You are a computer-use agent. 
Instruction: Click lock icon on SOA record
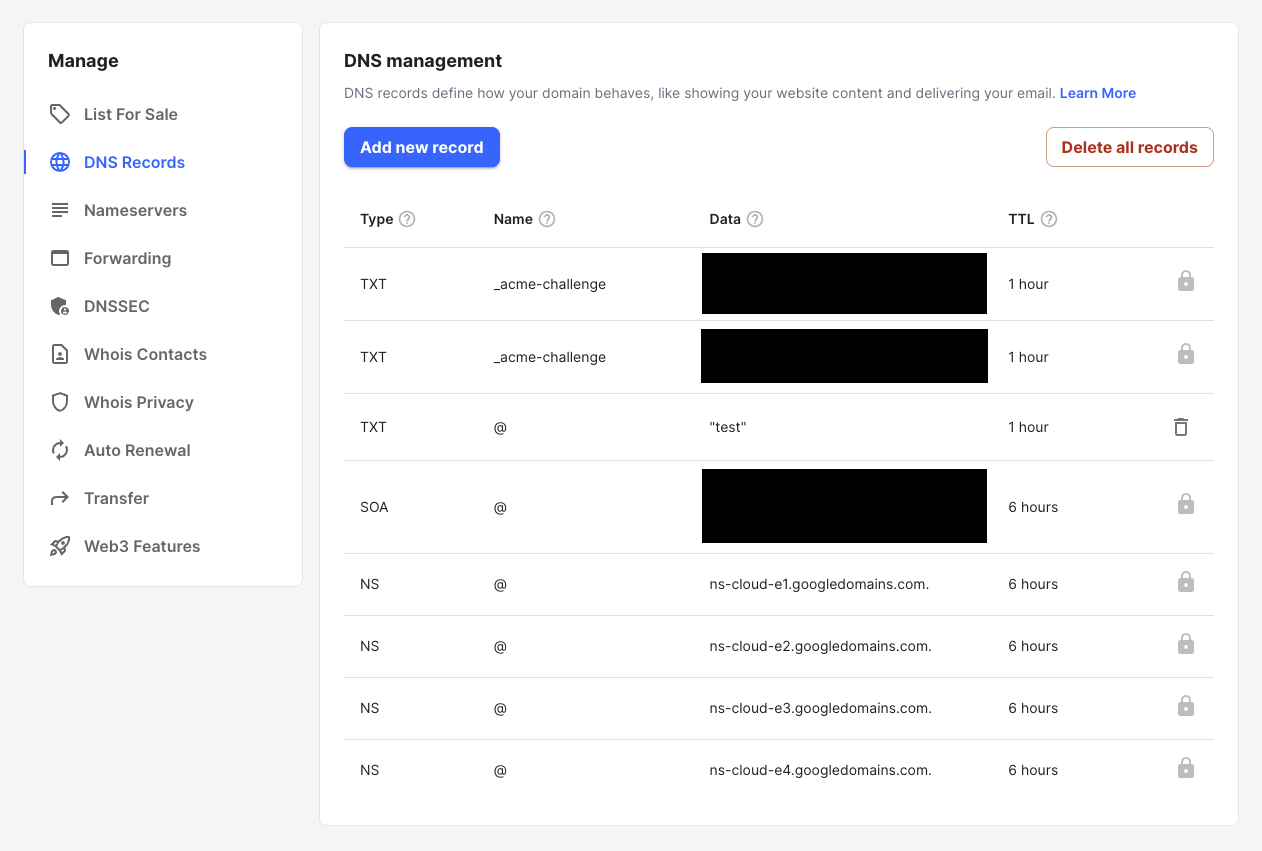click(x=1185, y=505)
